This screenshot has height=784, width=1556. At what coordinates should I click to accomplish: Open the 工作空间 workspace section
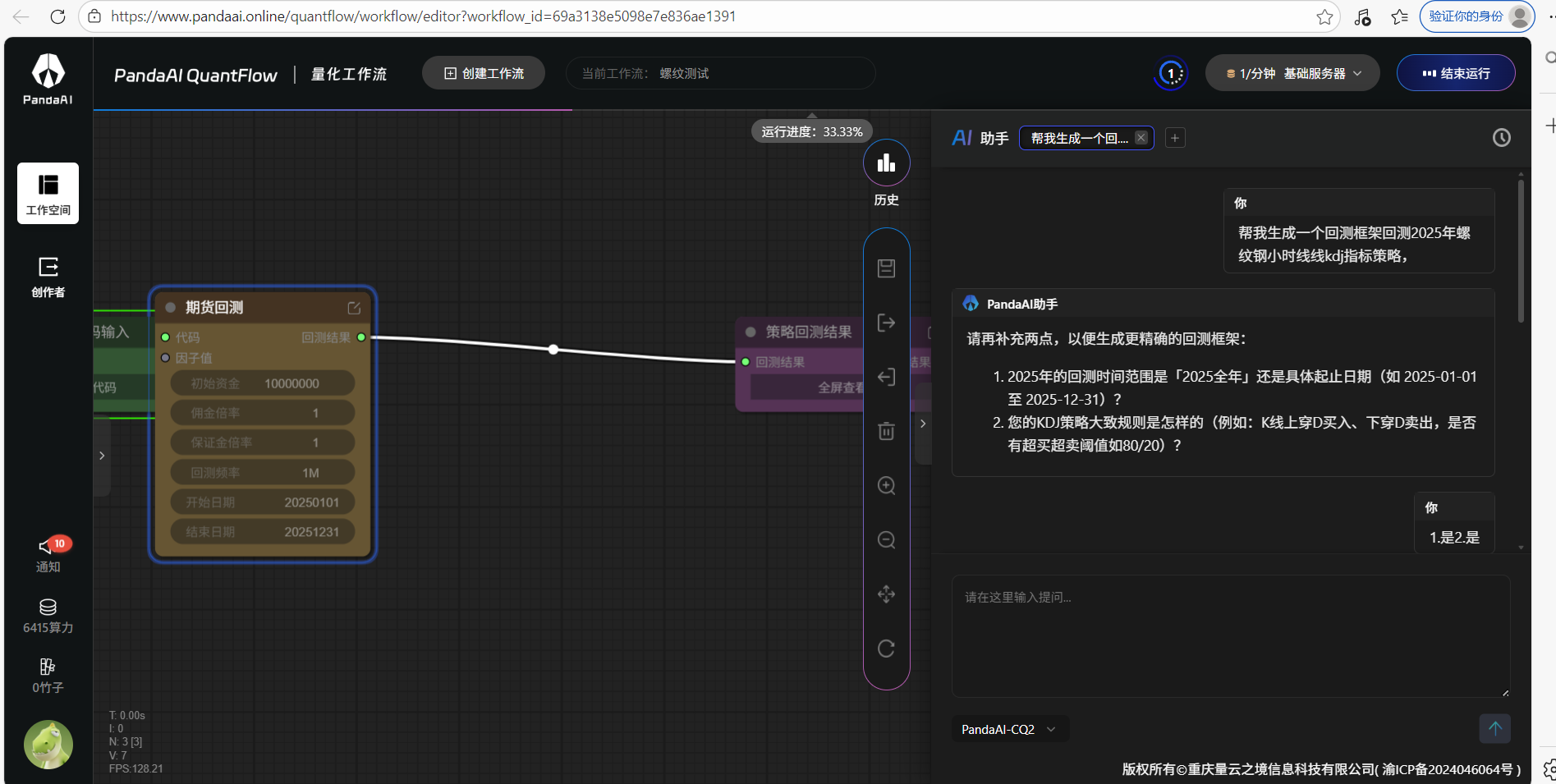48,194
